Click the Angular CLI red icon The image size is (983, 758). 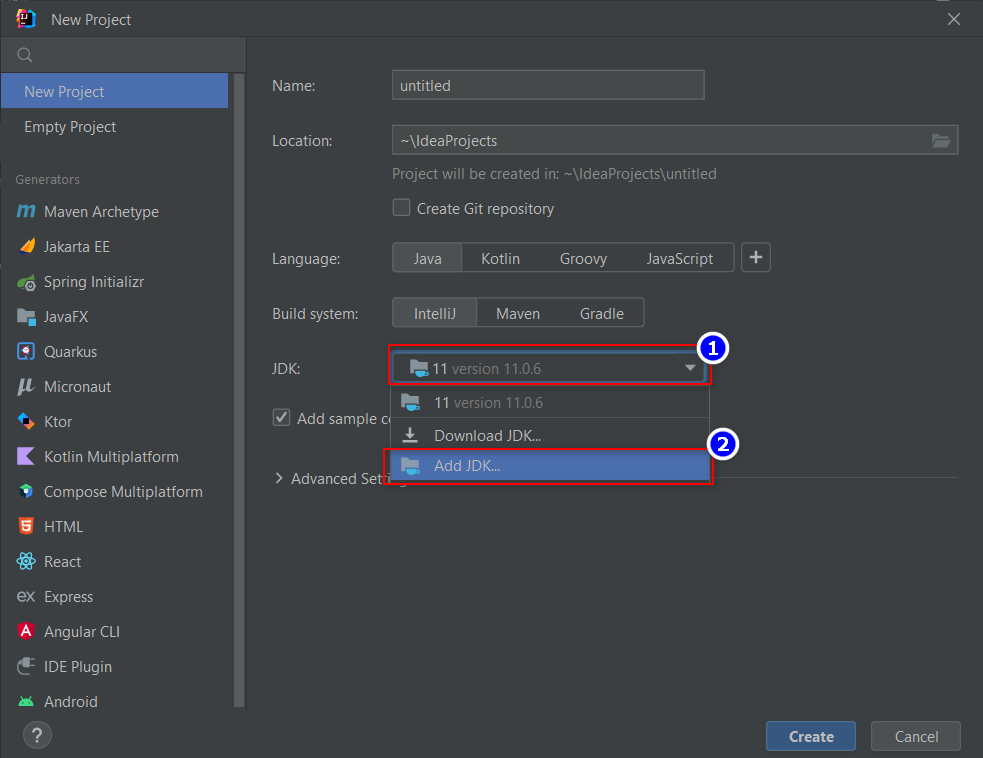[26, 631]
